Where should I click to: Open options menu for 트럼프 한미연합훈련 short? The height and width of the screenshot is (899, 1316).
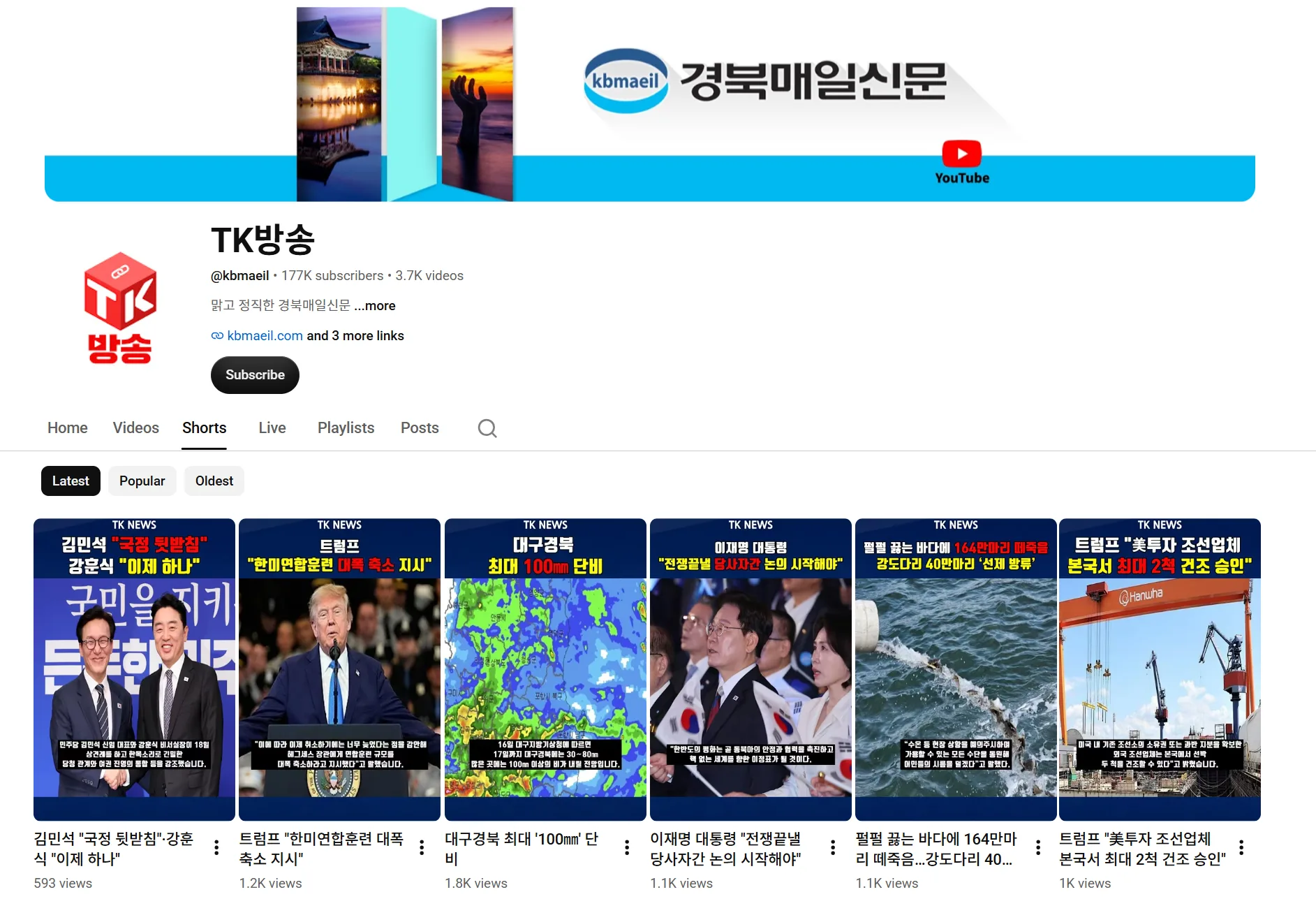(x=422, y=847)
